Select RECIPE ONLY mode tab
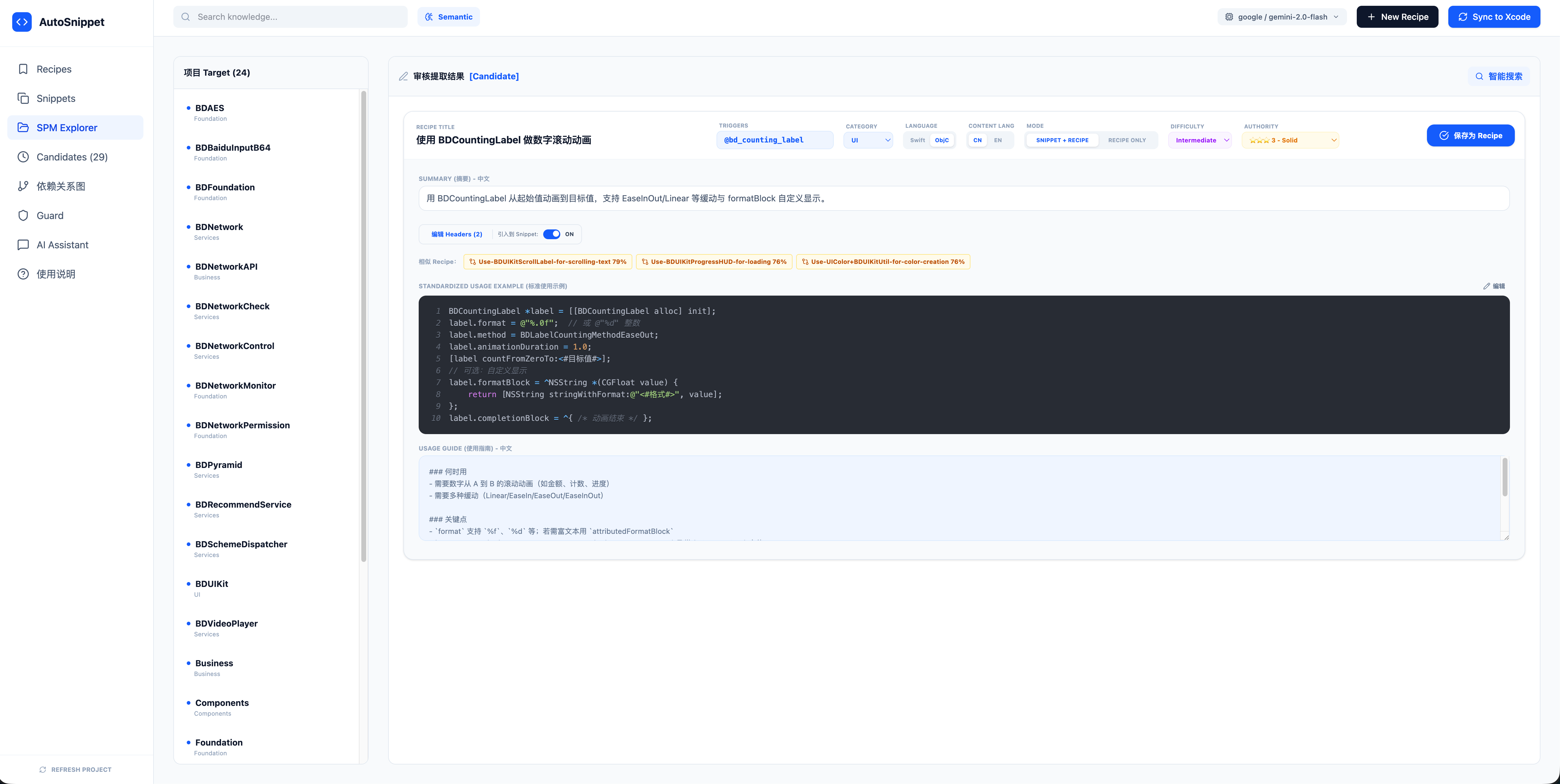The height and width of the screenshot is (784, 1560). (x=1126, y=140)
